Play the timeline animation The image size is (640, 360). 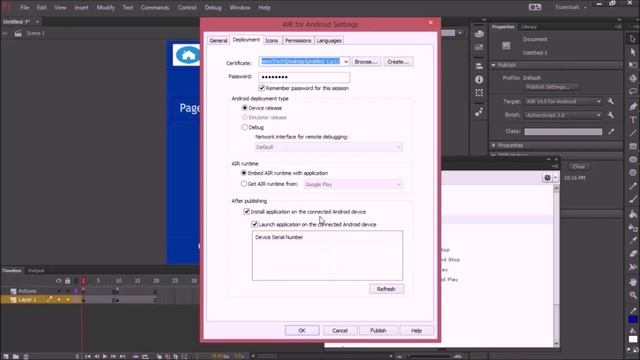pos(105,356)
